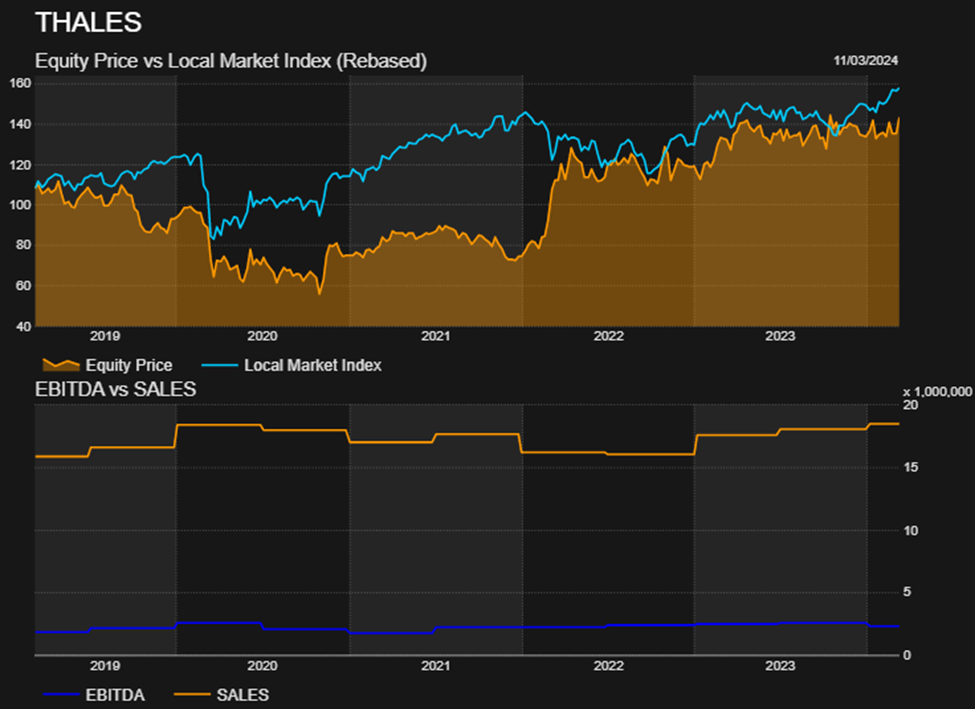This screenshot has width=975, height=709.
Task: Select the date 11/03/2024
Action: point(866,60)
